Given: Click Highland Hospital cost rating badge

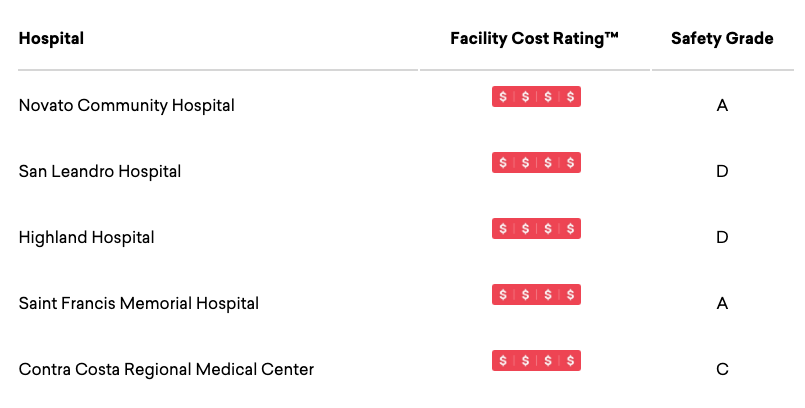Looking at the screenshot, I should [x=536, y=228].
